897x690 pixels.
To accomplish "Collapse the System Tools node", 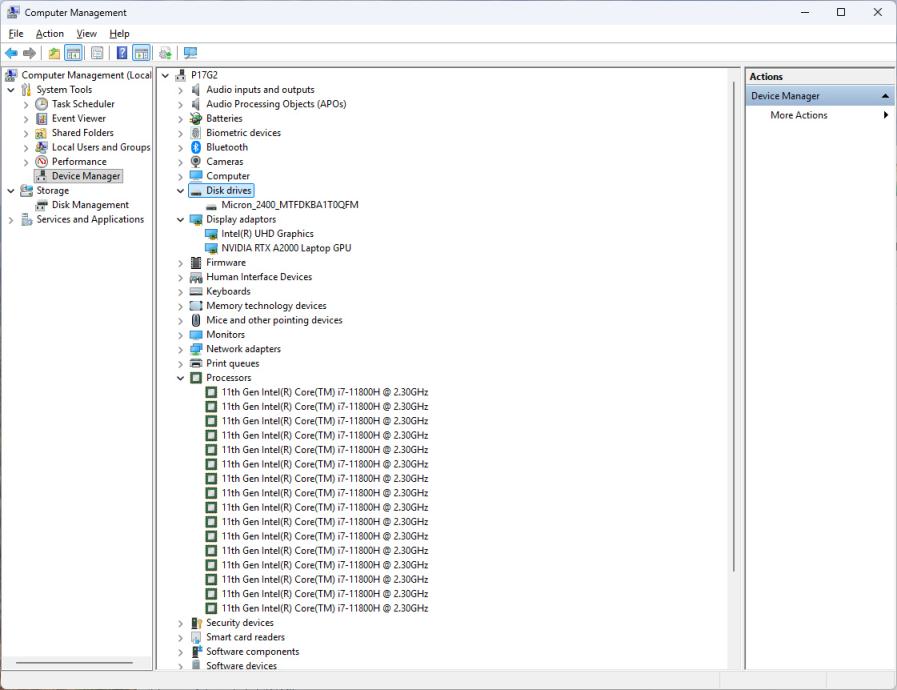I will pos(11,90).
